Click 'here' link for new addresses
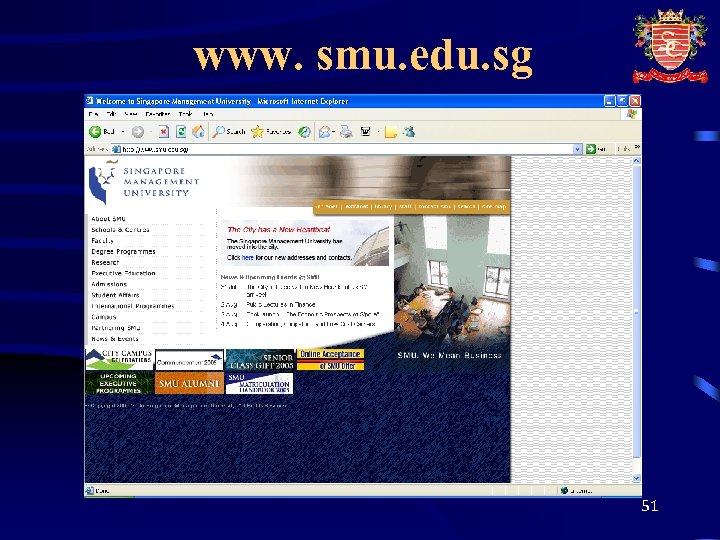The height and width of the screenshot is (540, 720). [248, 258]
